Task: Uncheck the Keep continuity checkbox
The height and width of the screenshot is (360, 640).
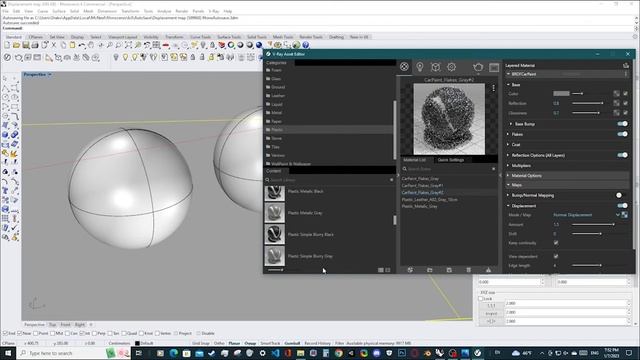Action: pos(556,243)
